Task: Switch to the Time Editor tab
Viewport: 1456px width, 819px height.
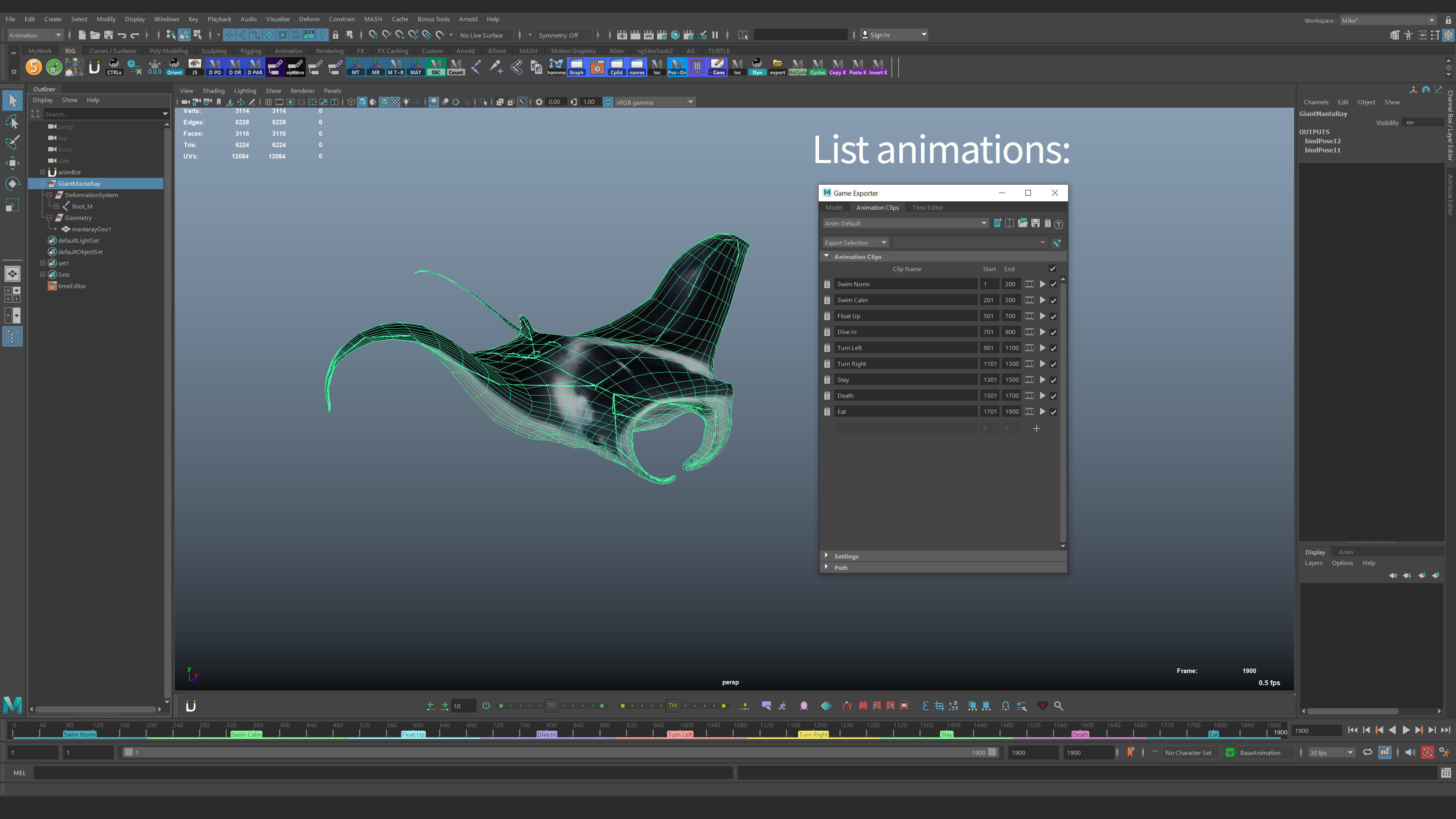Action: coord(927,207)
